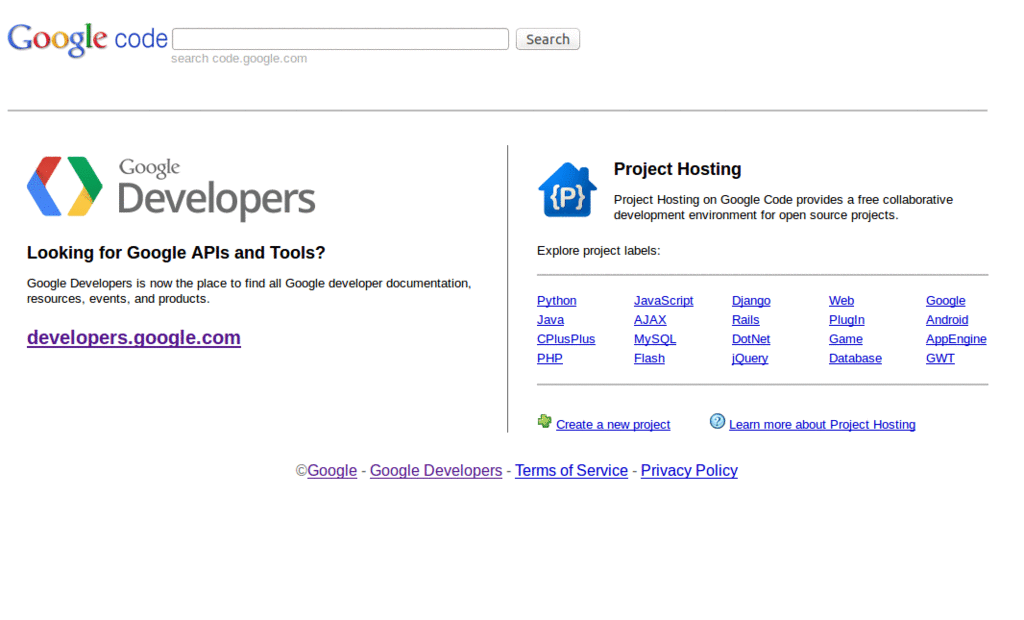The width and height of the screenshot is (1024, 620).
Task: Open the PHP project label
Action: click(550, 359)
